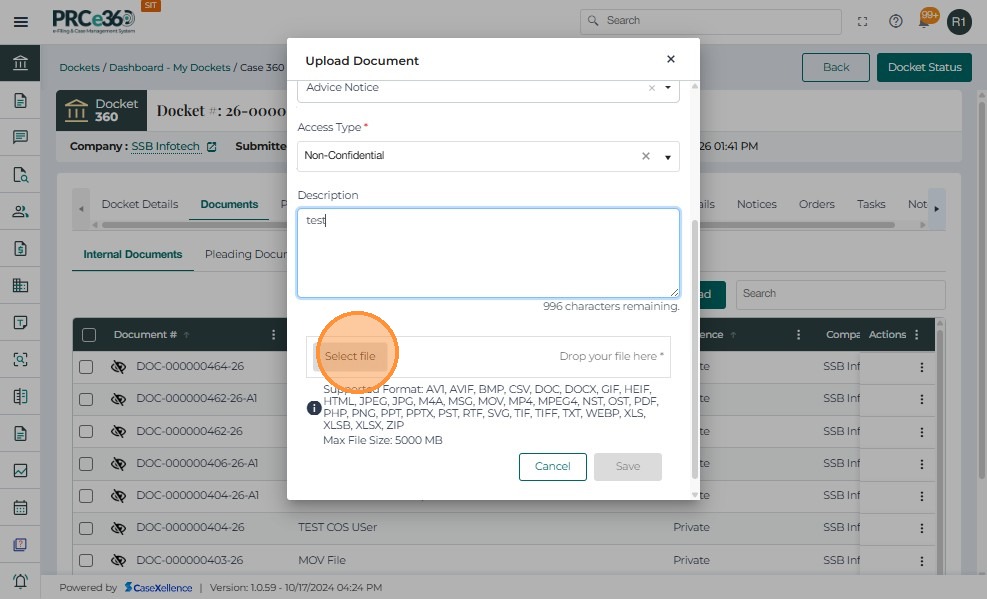Screen dimensions: 987x599
Task: Check the box for DOC-000000406-26-A1
Action: [86, 464]
